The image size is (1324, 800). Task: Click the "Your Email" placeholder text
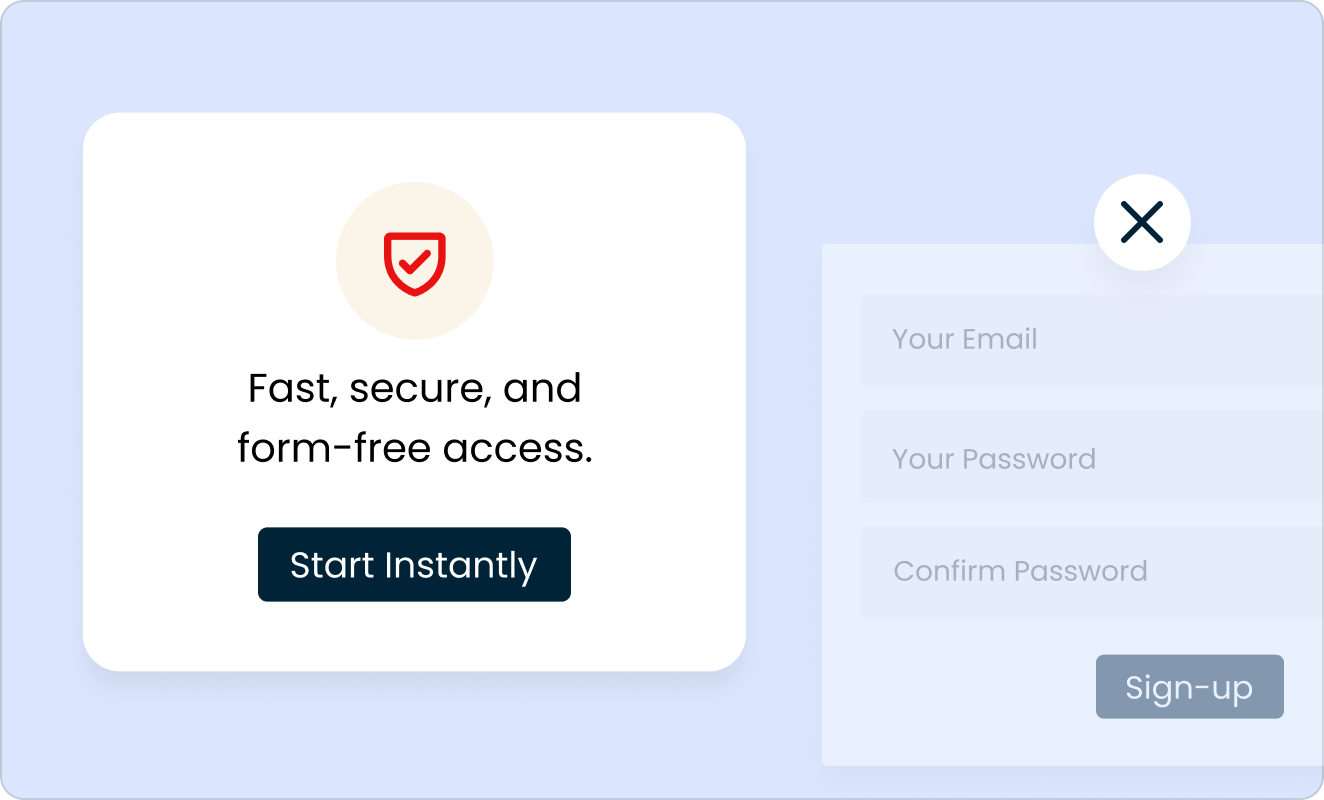964,339
